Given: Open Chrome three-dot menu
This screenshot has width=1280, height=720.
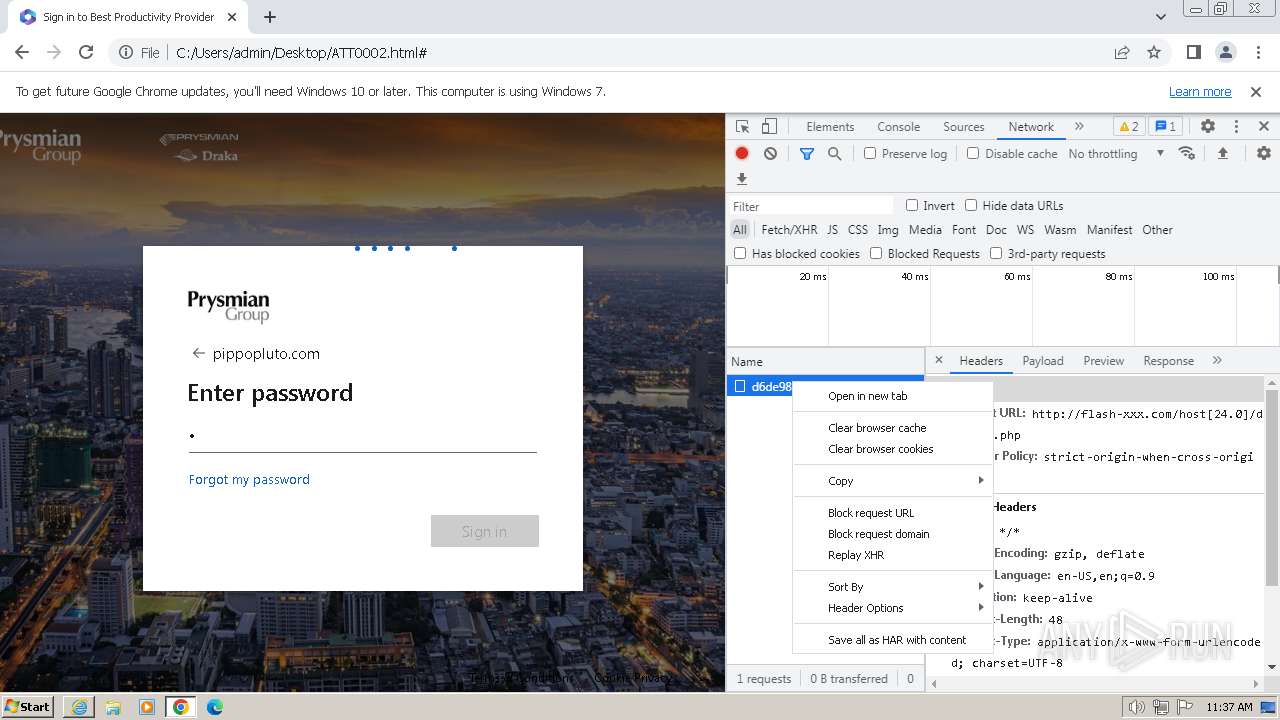Looking at the screenshot, I should click(x=1257, y=53).
